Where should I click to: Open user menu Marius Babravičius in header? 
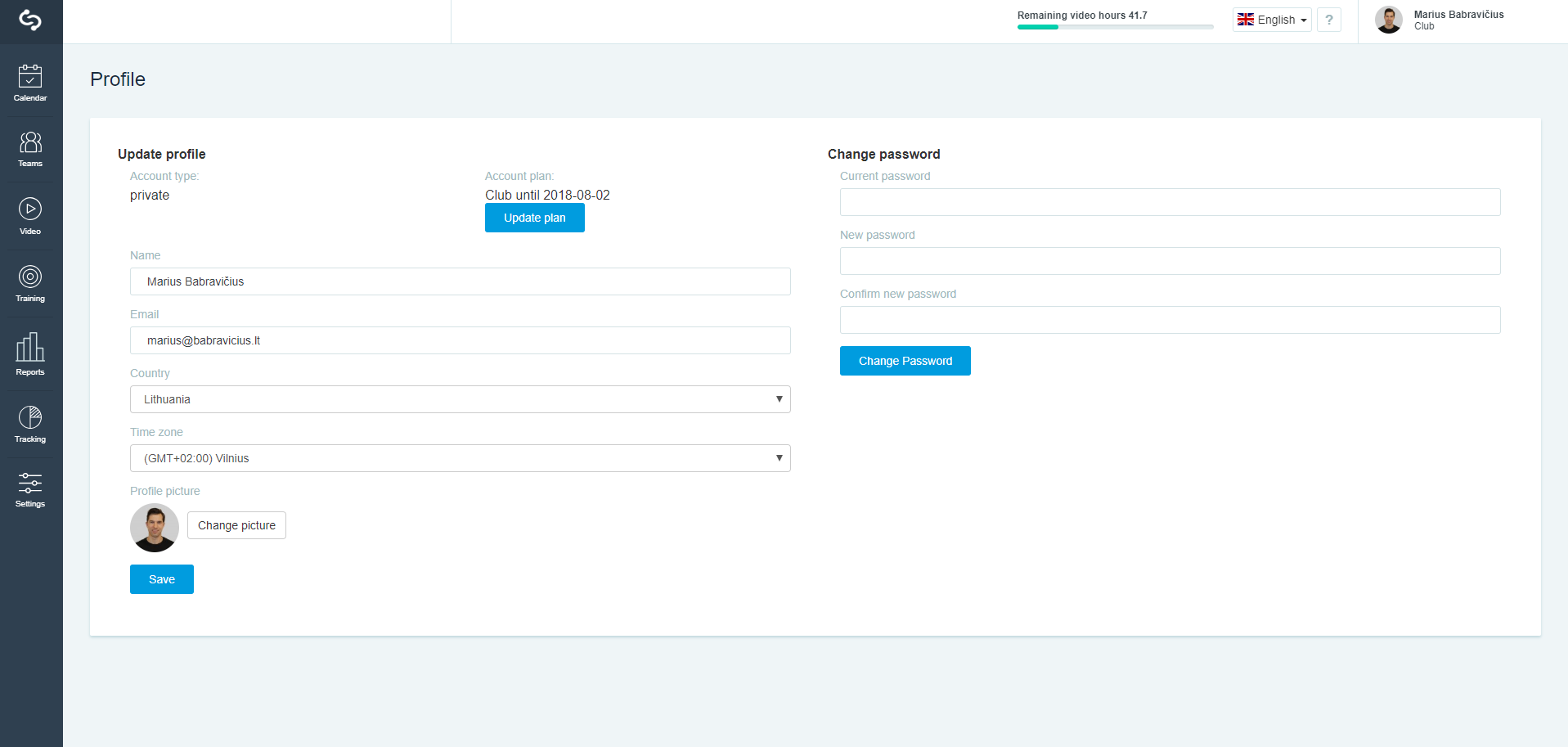pos(1440,20)
